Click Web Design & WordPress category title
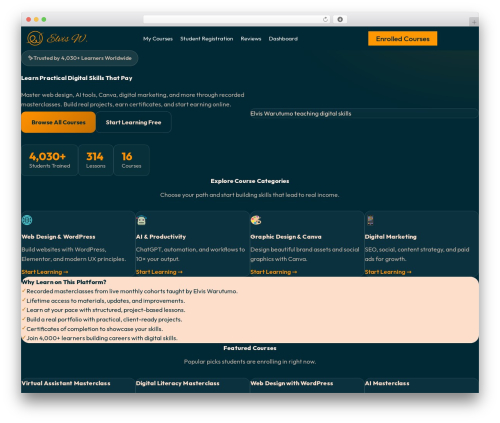Image resolution: width=500 pixels, height=423 pixels. [58, 237]
